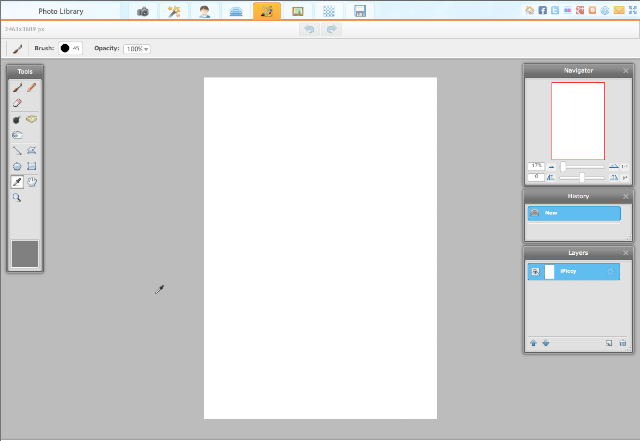Send by email envelope icon

pos(619,10)
